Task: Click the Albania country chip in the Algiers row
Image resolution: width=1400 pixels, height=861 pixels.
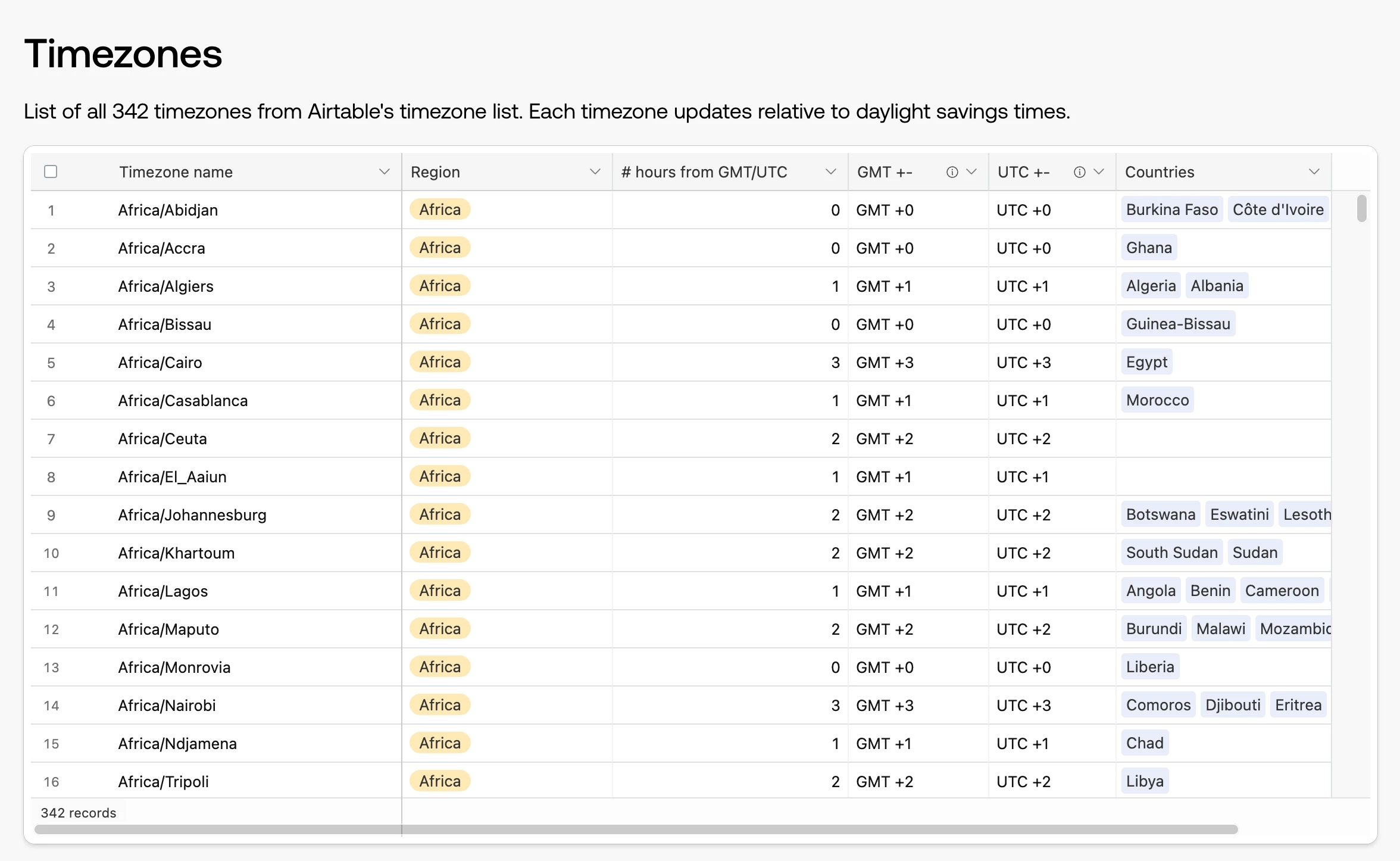Action: (1216, 286)
